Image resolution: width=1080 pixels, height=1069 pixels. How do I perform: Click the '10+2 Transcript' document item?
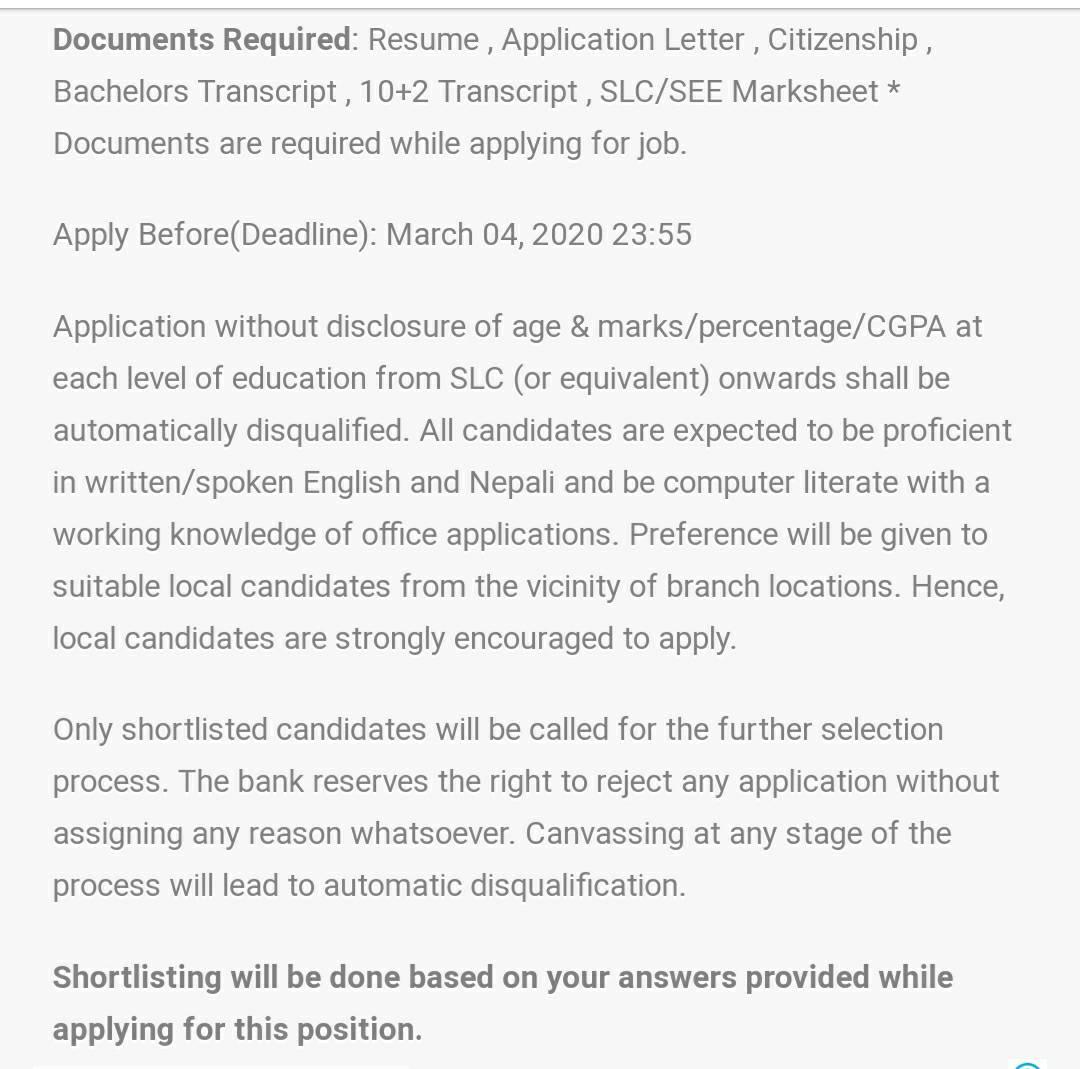tap(468, 92)
